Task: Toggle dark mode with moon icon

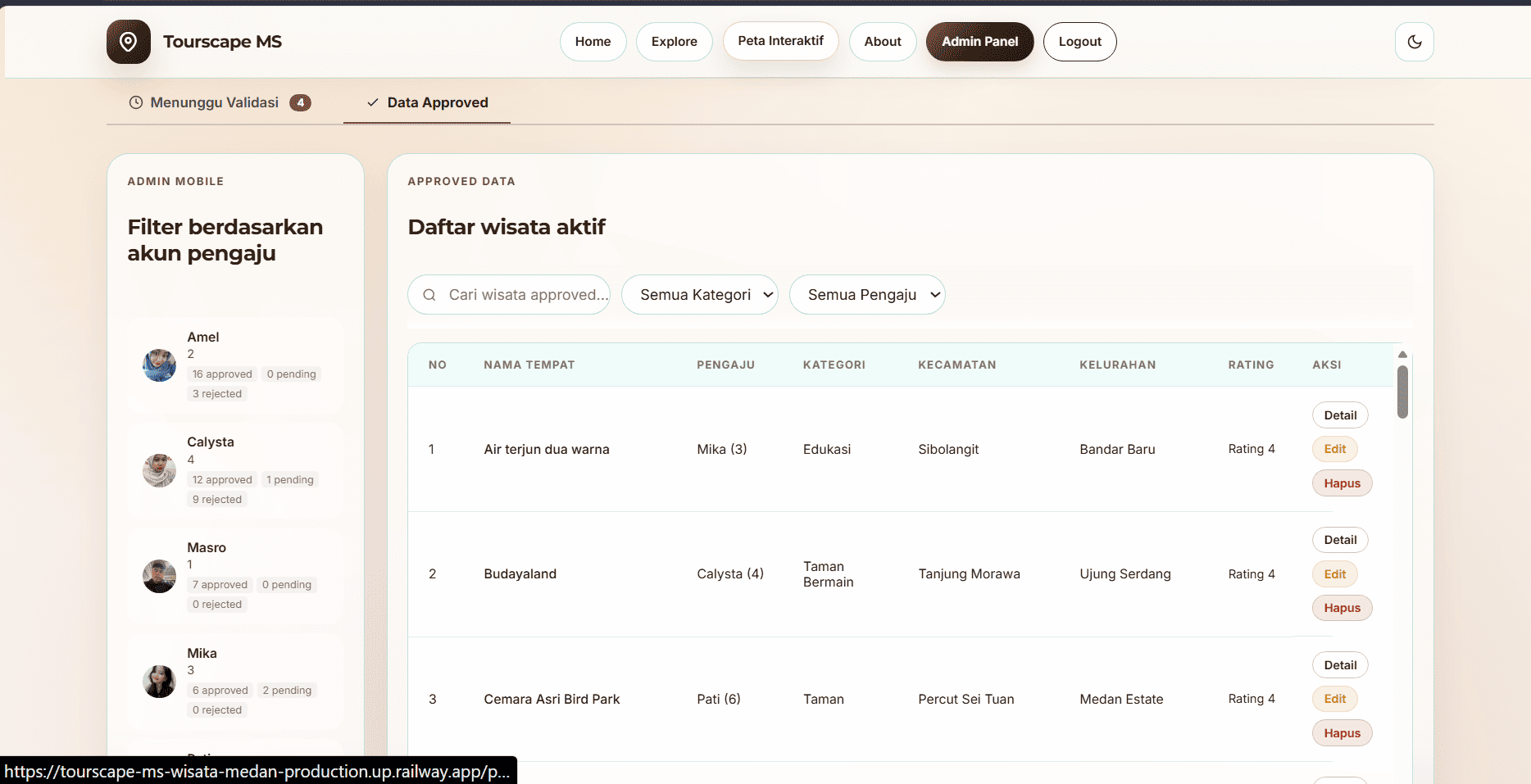Action: coord(1415,42)
